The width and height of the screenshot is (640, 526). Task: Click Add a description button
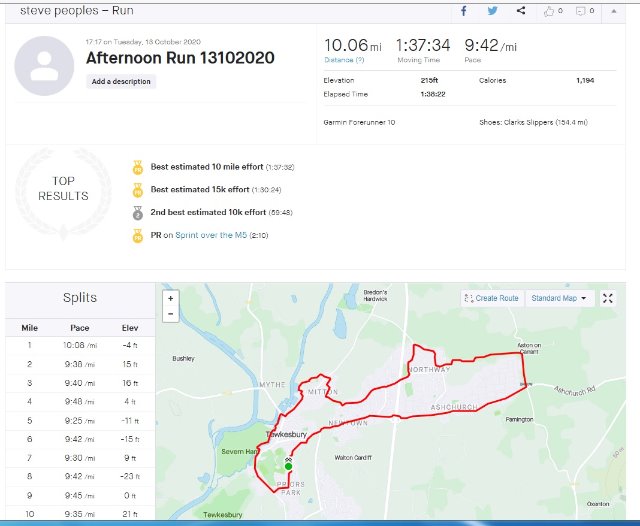click(121, 82)
